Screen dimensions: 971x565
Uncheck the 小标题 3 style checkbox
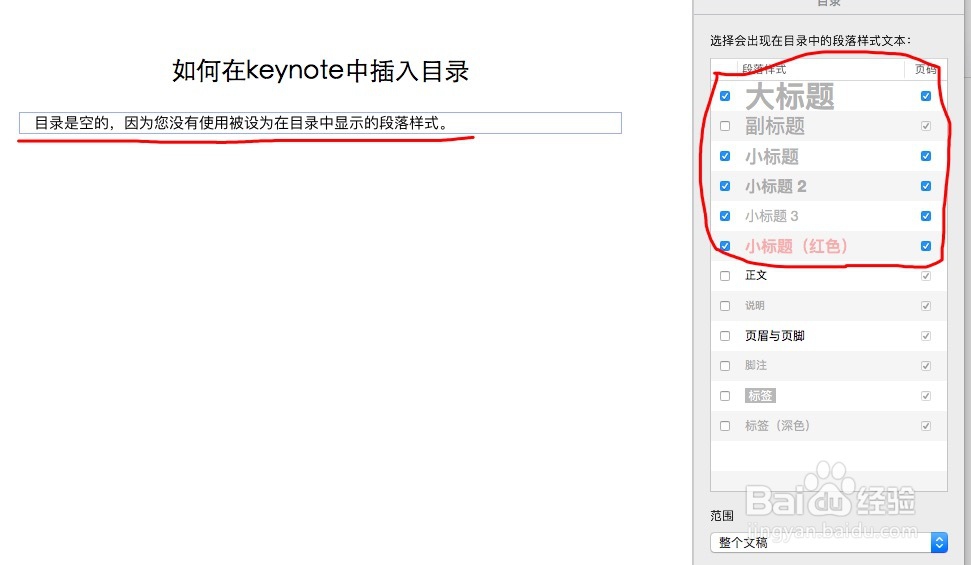point(725,216)
